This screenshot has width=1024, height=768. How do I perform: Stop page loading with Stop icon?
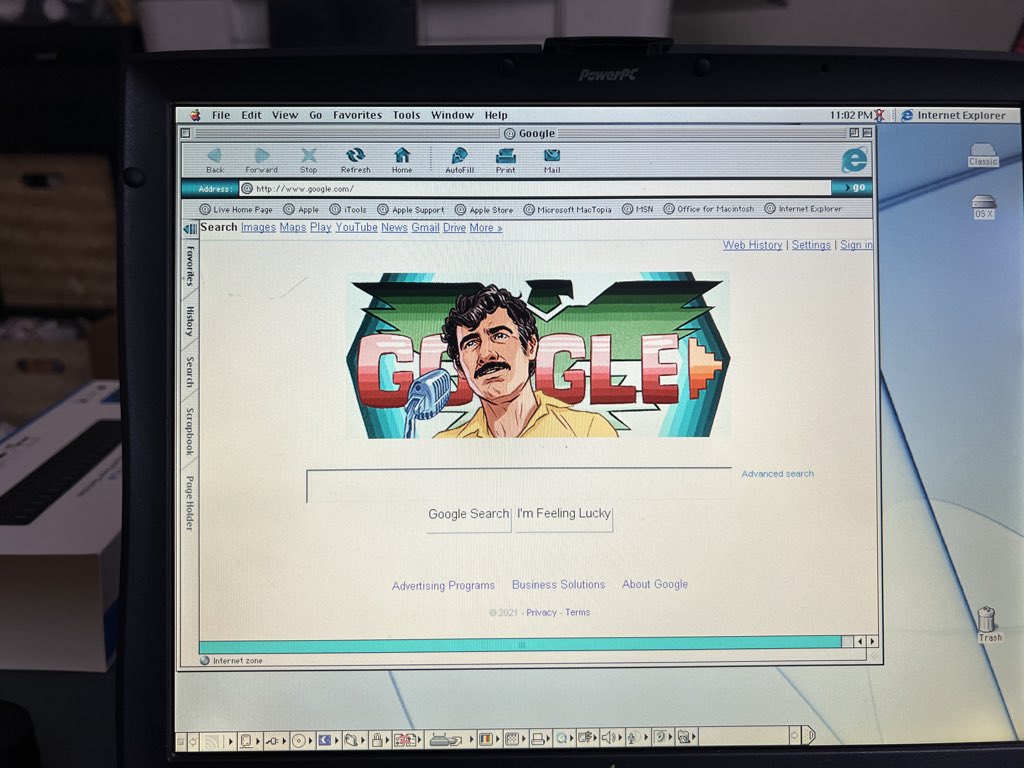coord(308,160)
